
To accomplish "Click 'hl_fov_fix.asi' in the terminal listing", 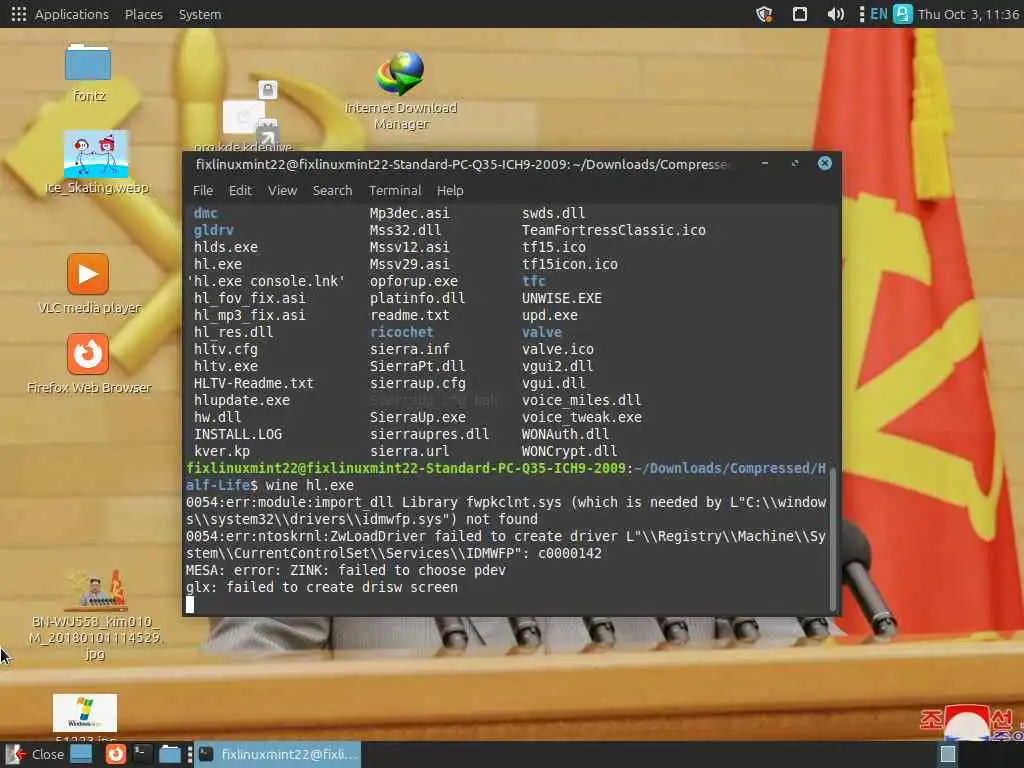I will click(x=249, y=298).
